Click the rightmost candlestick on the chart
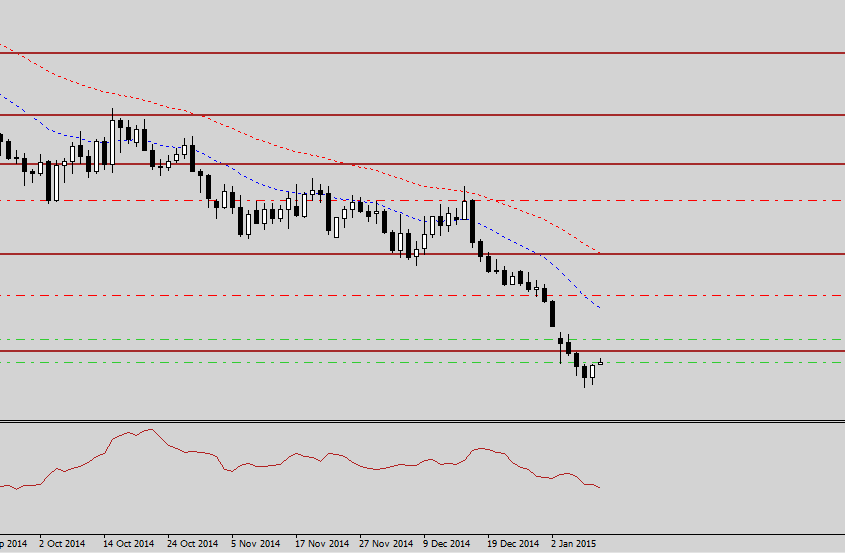The height and width of the screenshot is (553, 845). (x=601, y=362)
